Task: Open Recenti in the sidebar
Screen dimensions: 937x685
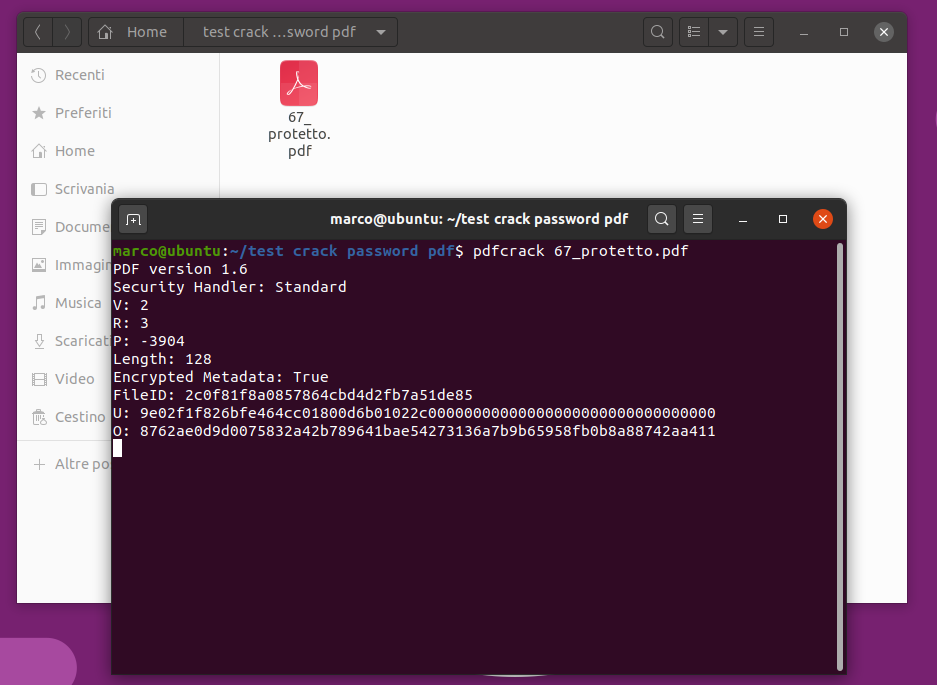Action: pyautogui.click(x=118, y=75)
